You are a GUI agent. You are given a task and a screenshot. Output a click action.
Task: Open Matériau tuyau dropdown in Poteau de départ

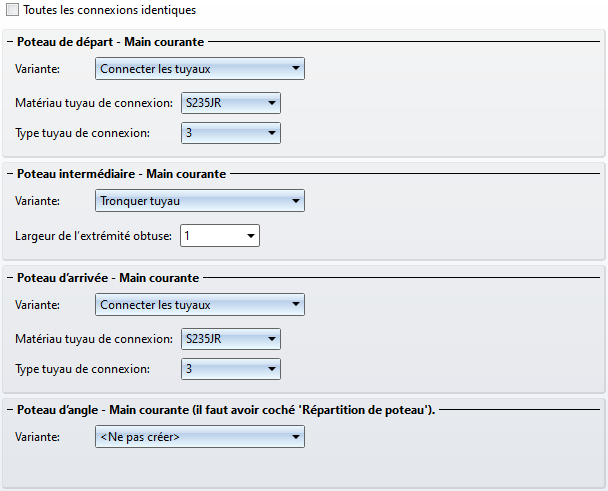[230, 103]
